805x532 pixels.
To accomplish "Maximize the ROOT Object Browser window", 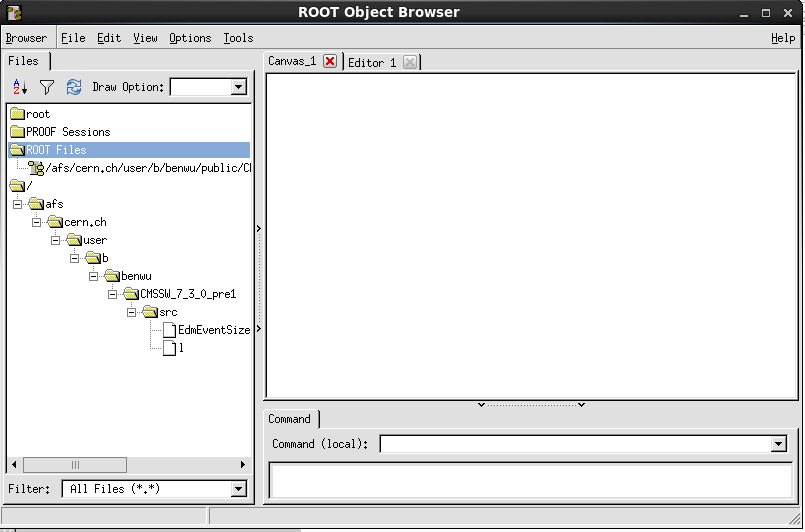I will click(x=765, y=13).
